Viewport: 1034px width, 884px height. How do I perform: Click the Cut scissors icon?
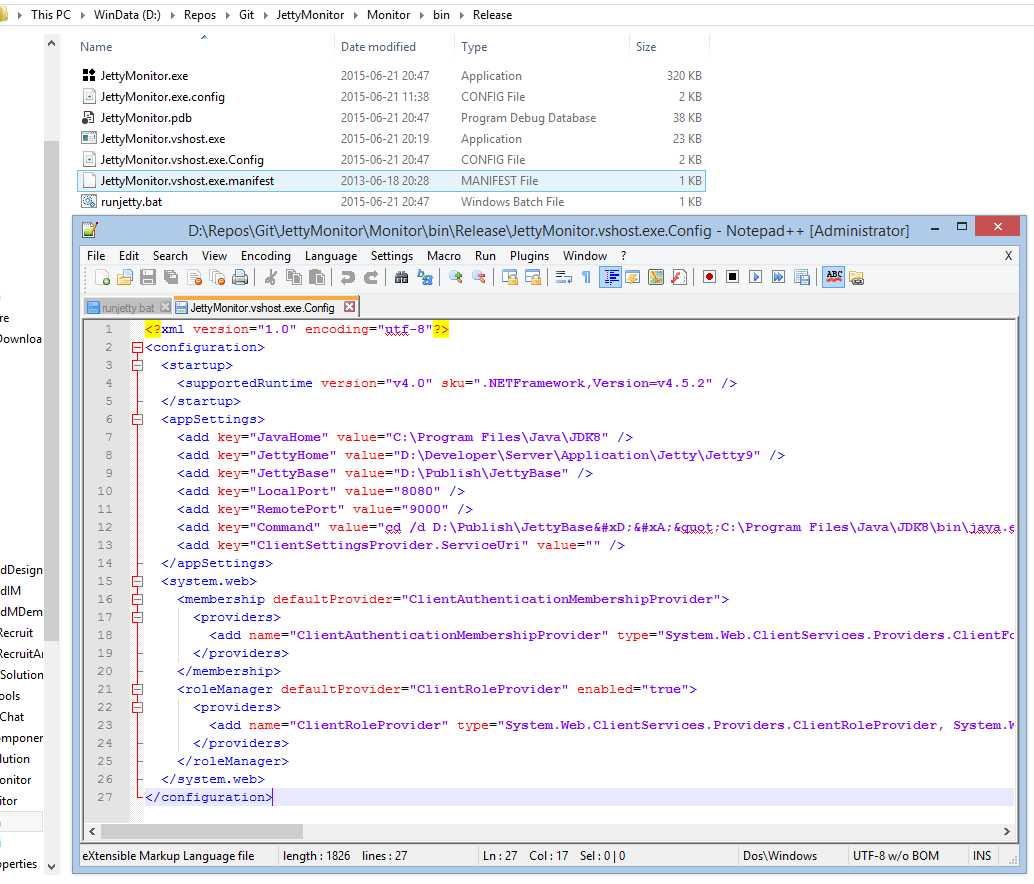coord(270,278)
